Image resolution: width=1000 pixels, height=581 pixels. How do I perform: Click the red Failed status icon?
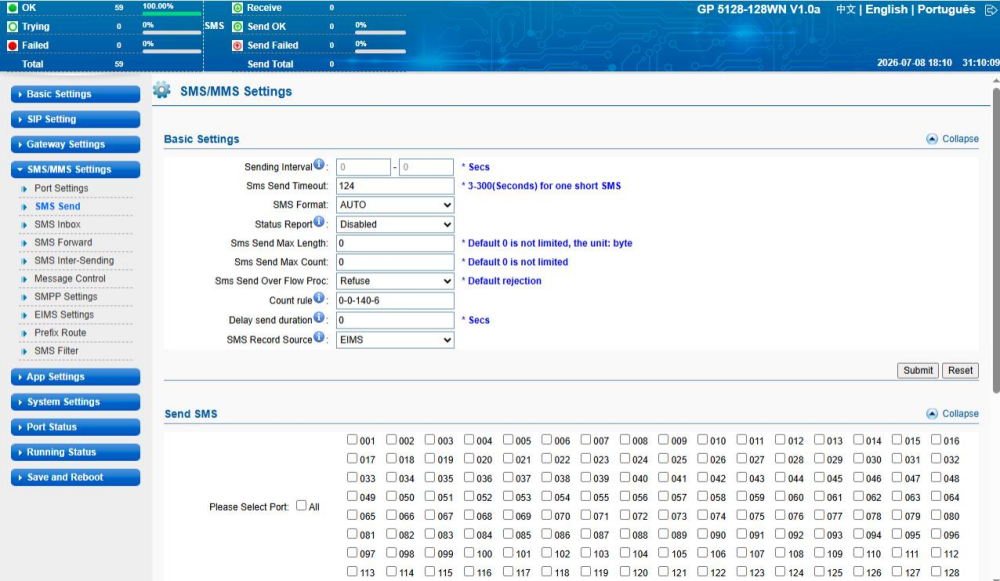click(x=12, y=45)
